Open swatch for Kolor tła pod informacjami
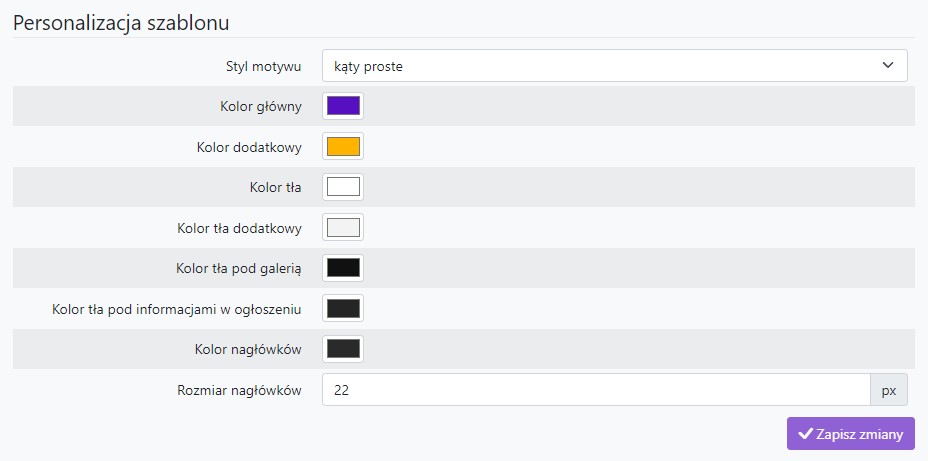The width and height of the screenshot is (928, 461). 343,308
